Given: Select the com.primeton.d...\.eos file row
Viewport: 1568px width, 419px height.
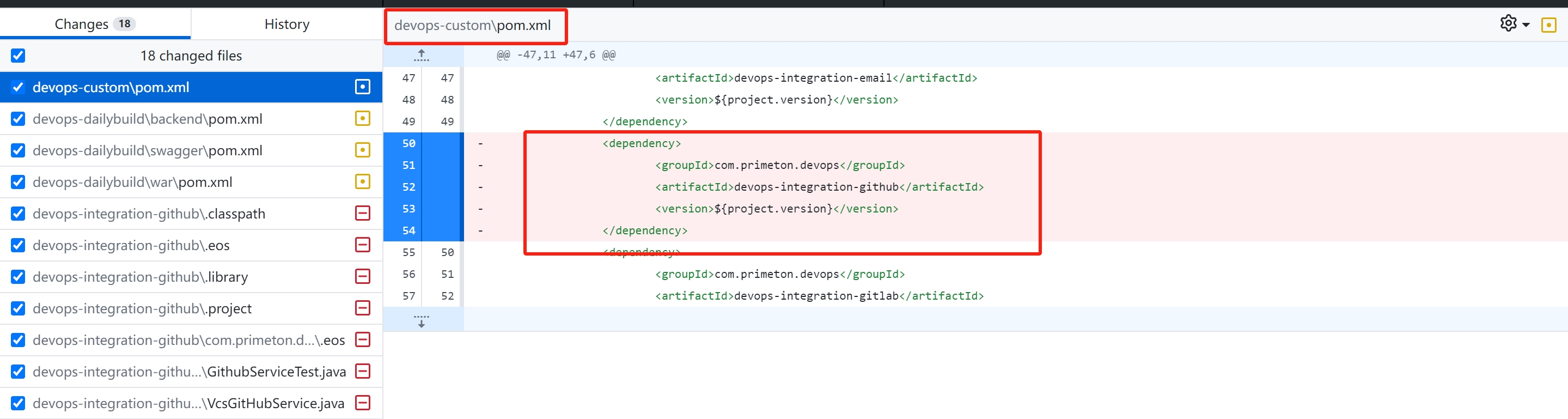Looking at the screenshot, I should click(x=191, y=340).
